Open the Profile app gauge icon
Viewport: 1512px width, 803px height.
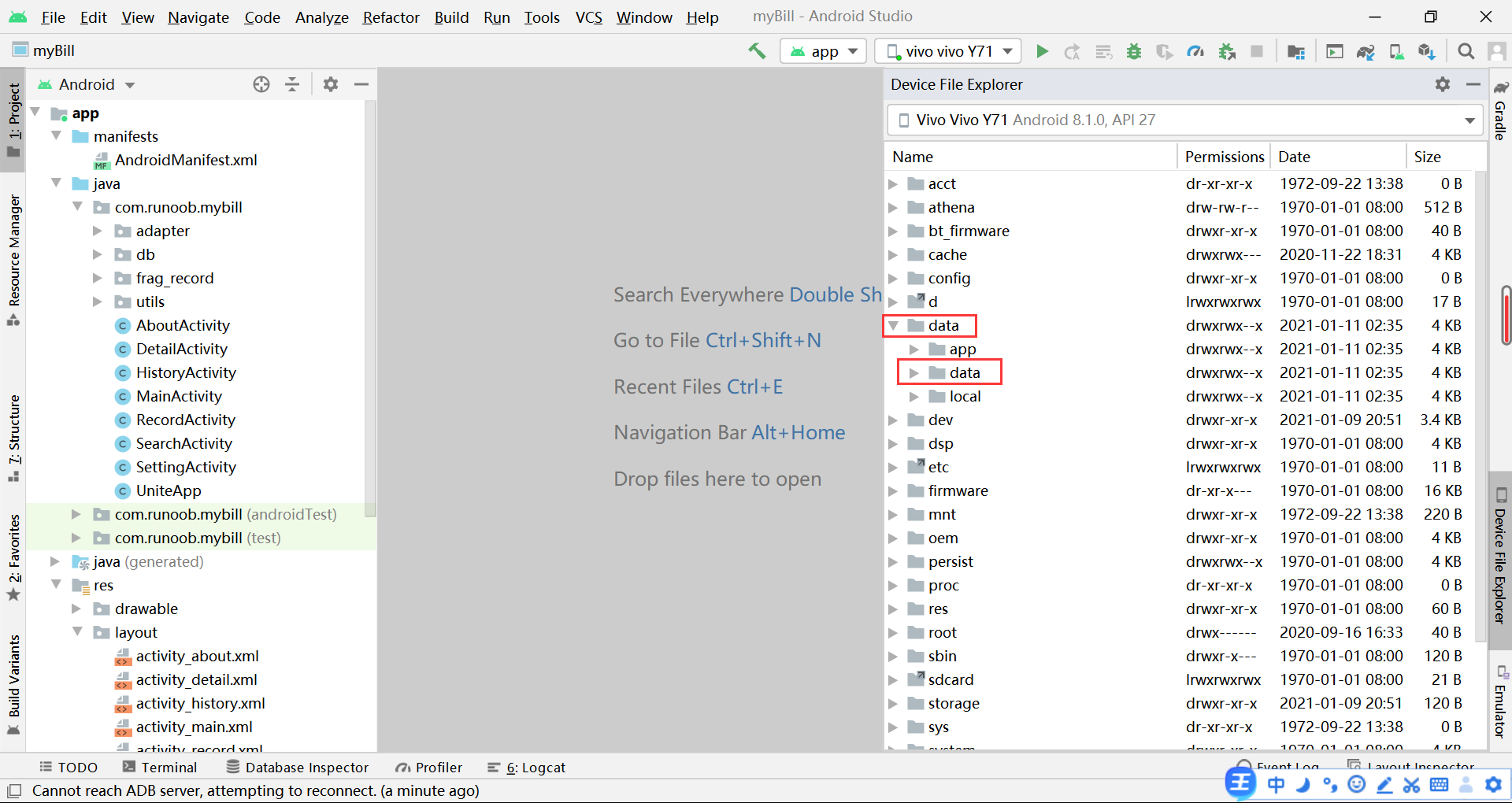coord(1195,51)
